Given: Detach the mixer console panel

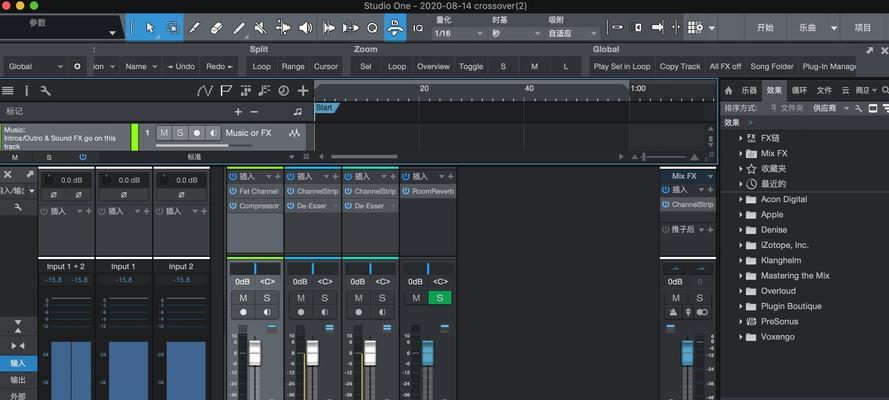Looking at the screenshot, I should (29, 174).
